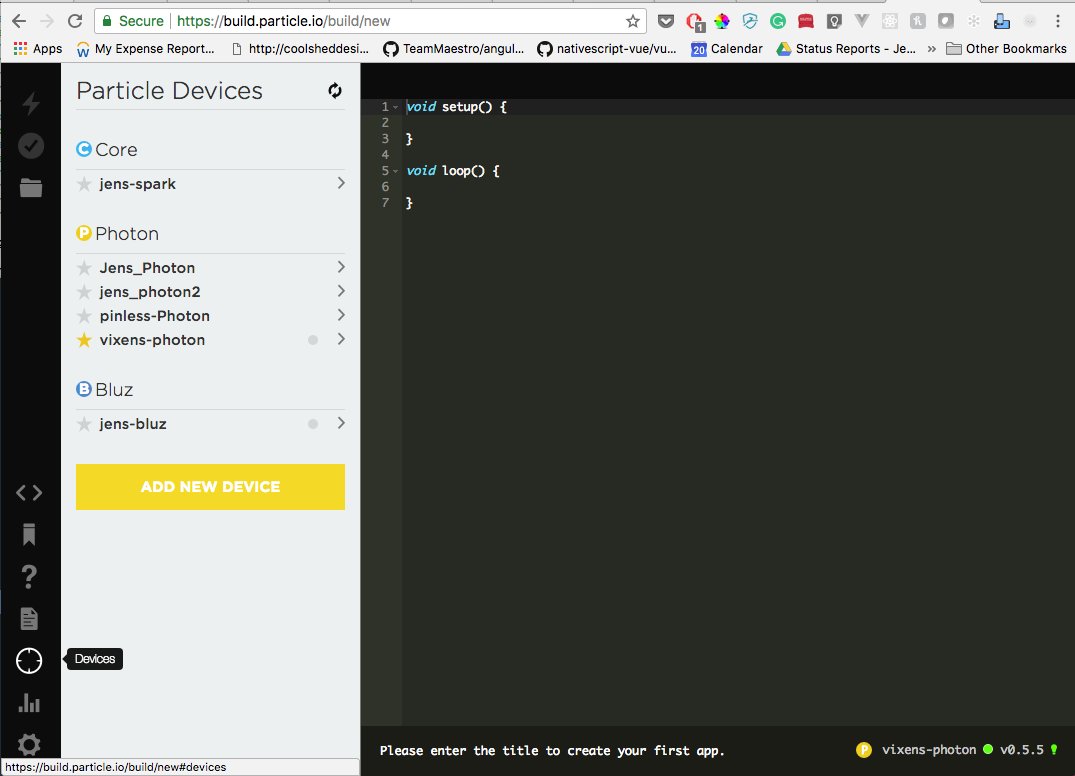Viewport: 1075px width, 776px height.
Task: Open the Code angle-brackets icon
Action: point(29,493)
